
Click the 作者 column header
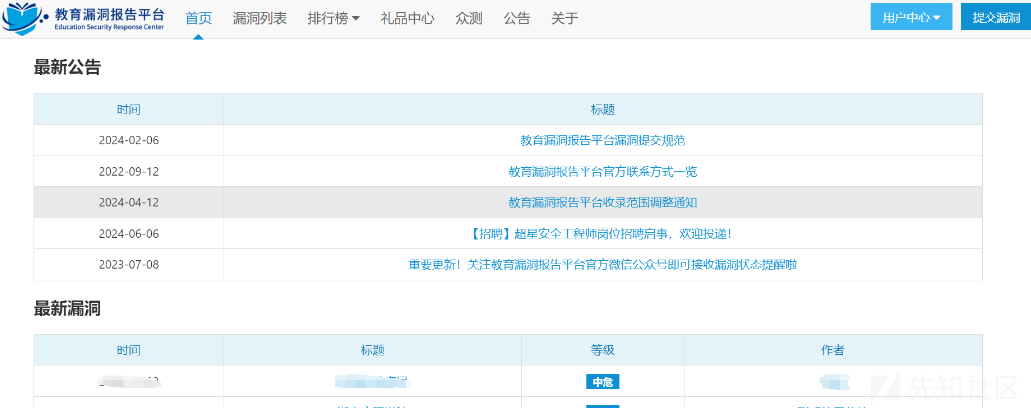click(833, 350)
